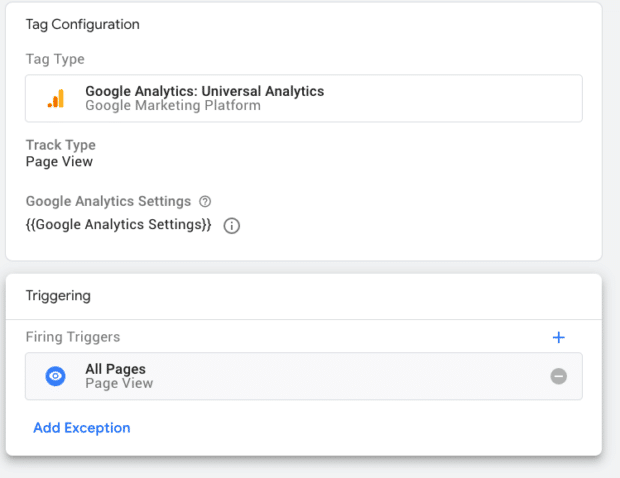
Task: Select the Tag Configuration heading
Action: click(82, 24)
